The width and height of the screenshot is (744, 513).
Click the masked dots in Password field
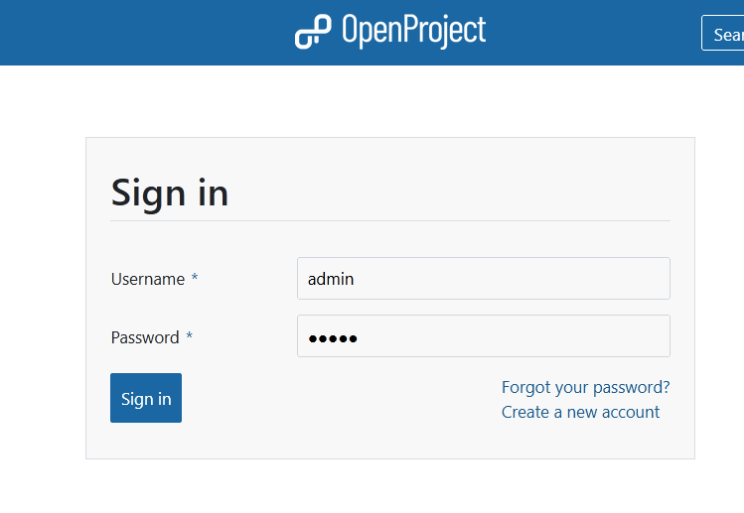(x=333, y=338)
